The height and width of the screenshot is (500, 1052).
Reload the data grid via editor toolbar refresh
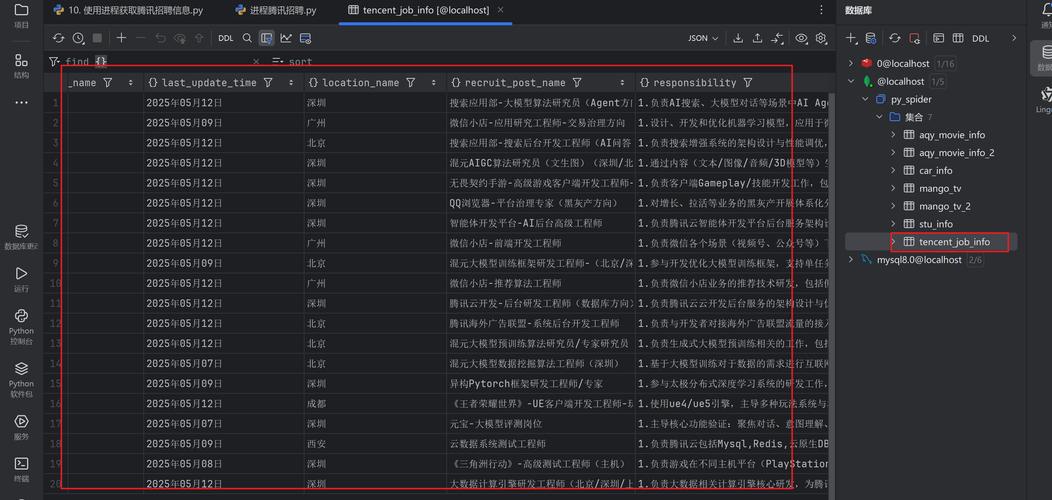pyautogui.click(x=59, y=38)
